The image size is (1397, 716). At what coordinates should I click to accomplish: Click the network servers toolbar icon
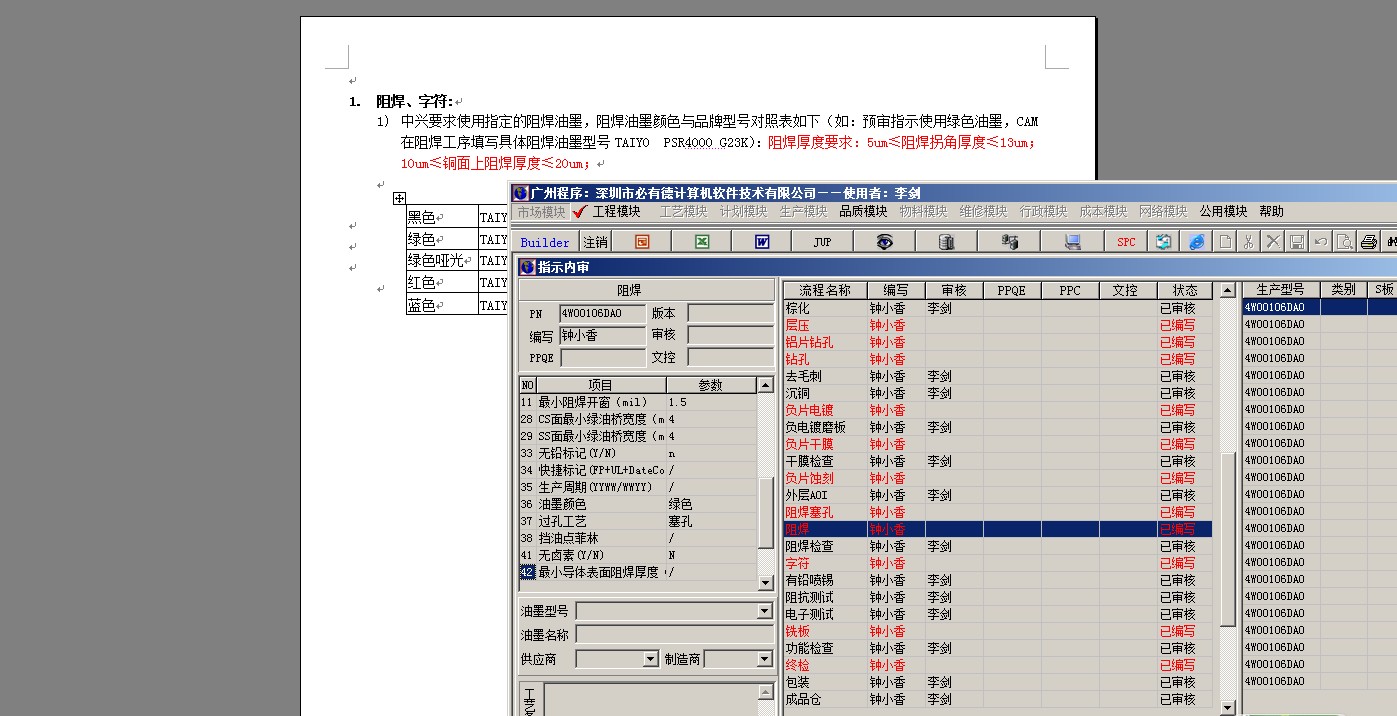(x=1009, y=242)
